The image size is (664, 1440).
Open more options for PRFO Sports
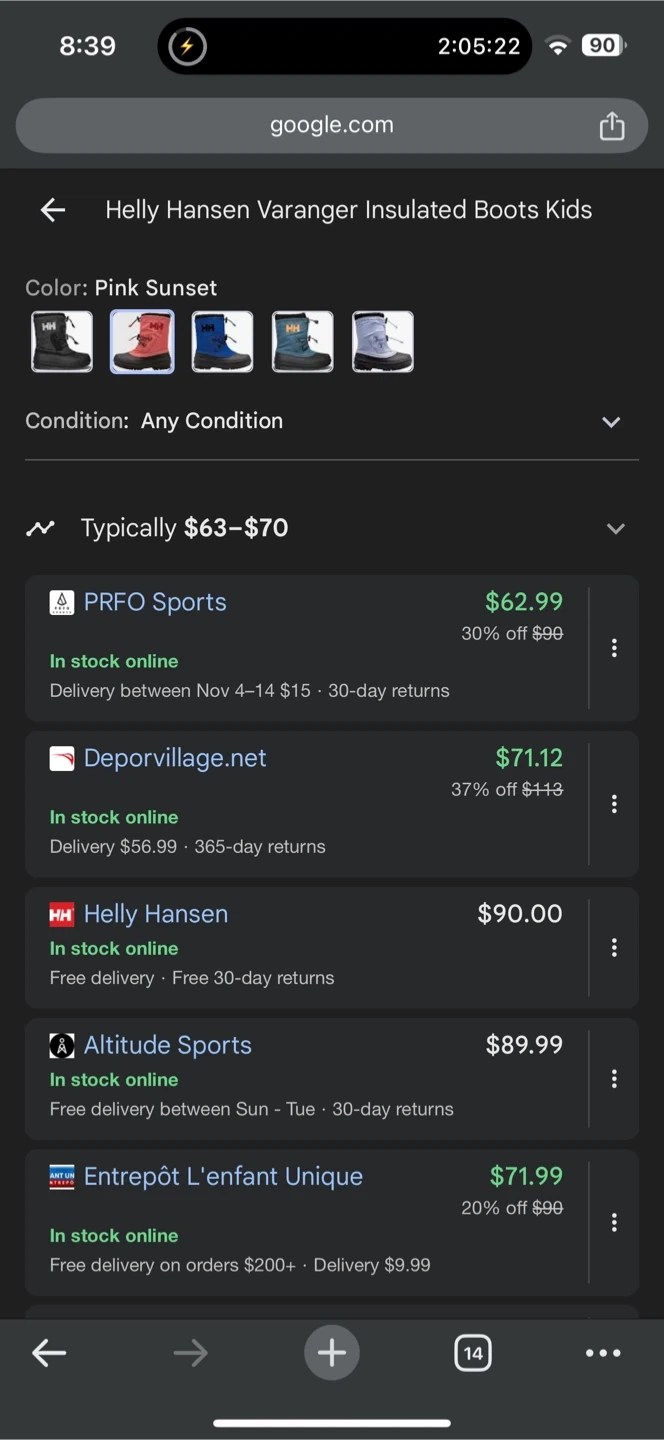pos(614,648)
